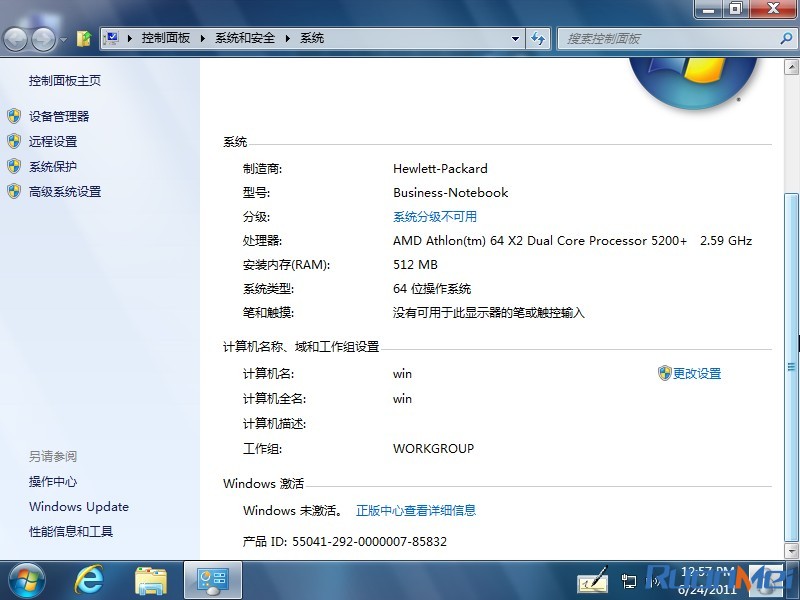Click the 2.59 GHz processor speed
Viewport: 800px width, 600px height.
click(x=726, y=241)
